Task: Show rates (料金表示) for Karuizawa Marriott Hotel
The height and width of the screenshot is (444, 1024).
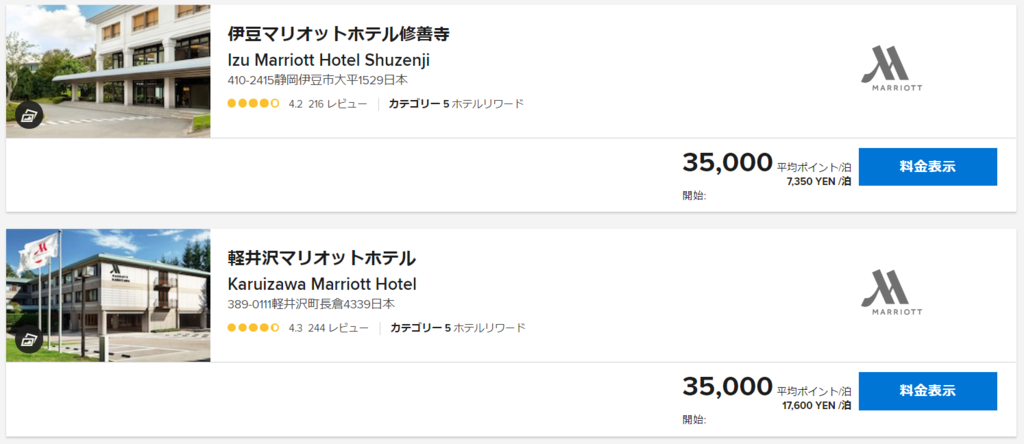Action: coord(927,390)
